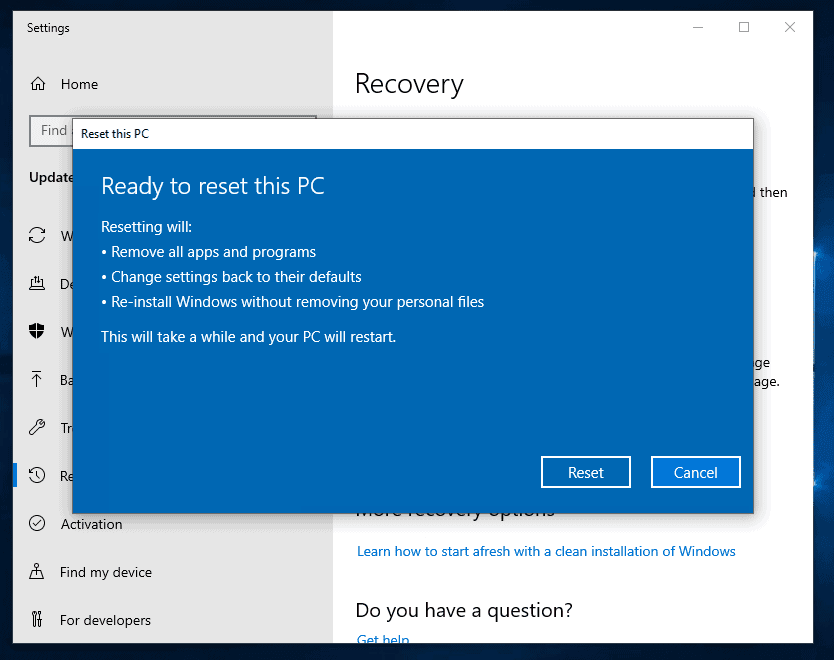Select the Troubleshoot wrench icon
The height and width of the screenshot is (660, 834).
pos(37,427)
